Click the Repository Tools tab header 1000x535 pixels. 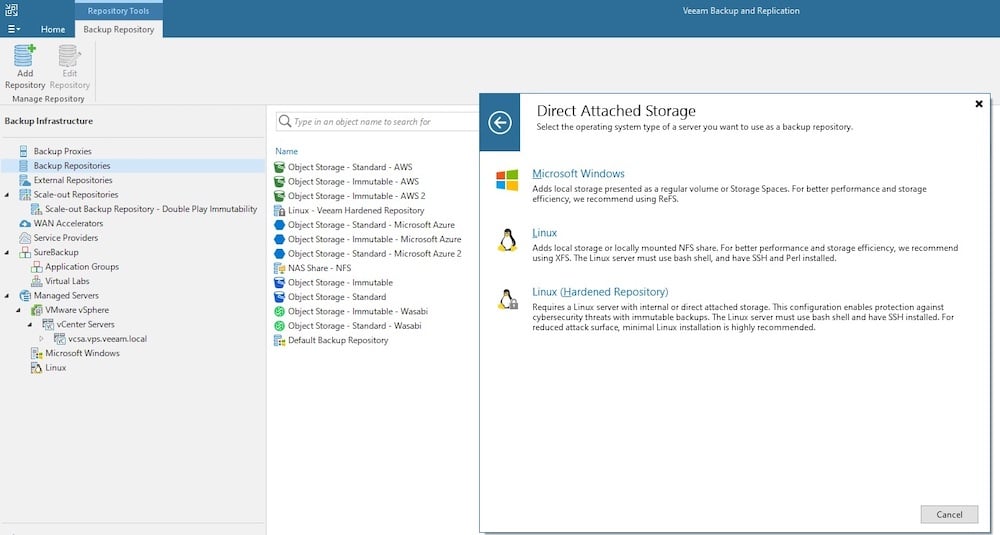119,11
